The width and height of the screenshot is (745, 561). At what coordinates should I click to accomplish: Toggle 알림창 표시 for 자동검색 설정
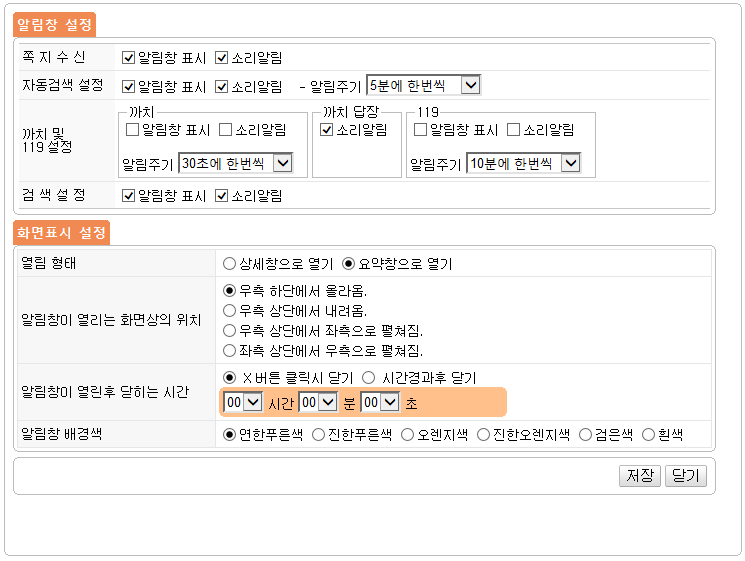click(129, 86)
